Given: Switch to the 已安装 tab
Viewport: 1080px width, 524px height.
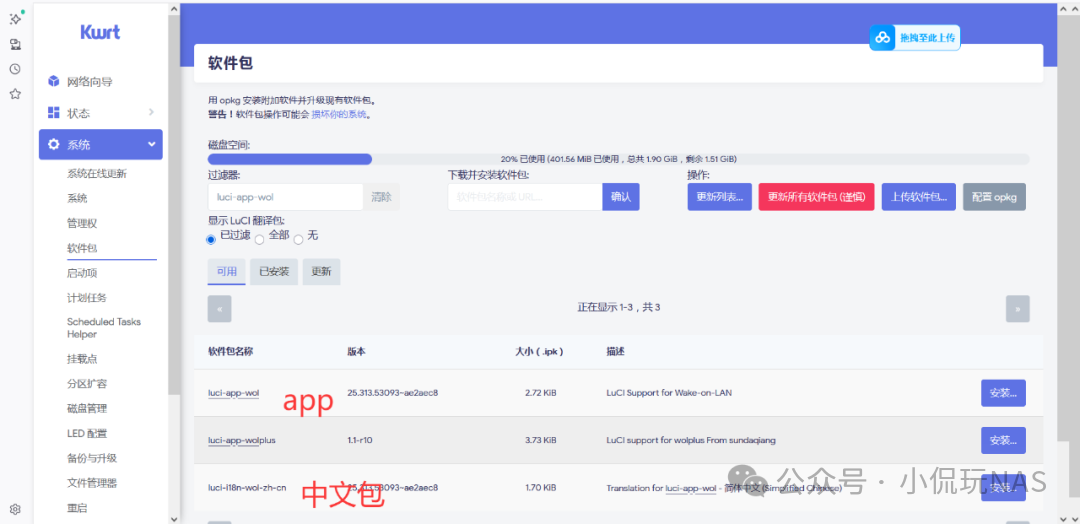Looking at the screenshot, I should [x=274, y=271].
